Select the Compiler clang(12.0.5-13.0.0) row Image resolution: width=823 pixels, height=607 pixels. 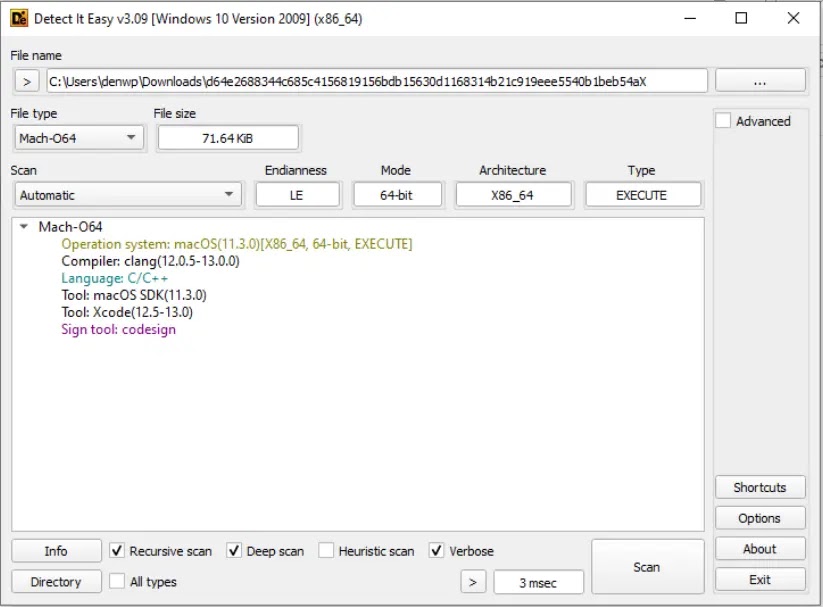point(150,261)
